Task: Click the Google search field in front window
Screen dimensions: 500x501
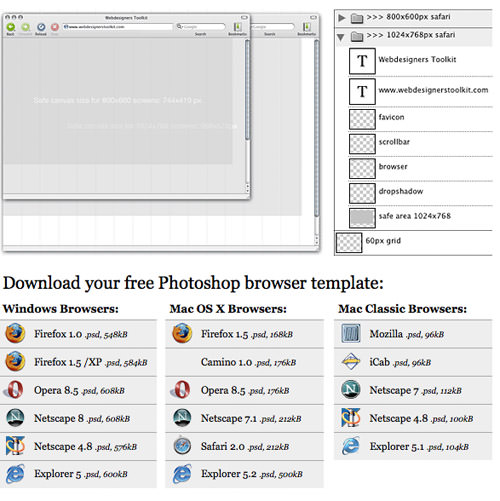Action: tap(201, 27)
